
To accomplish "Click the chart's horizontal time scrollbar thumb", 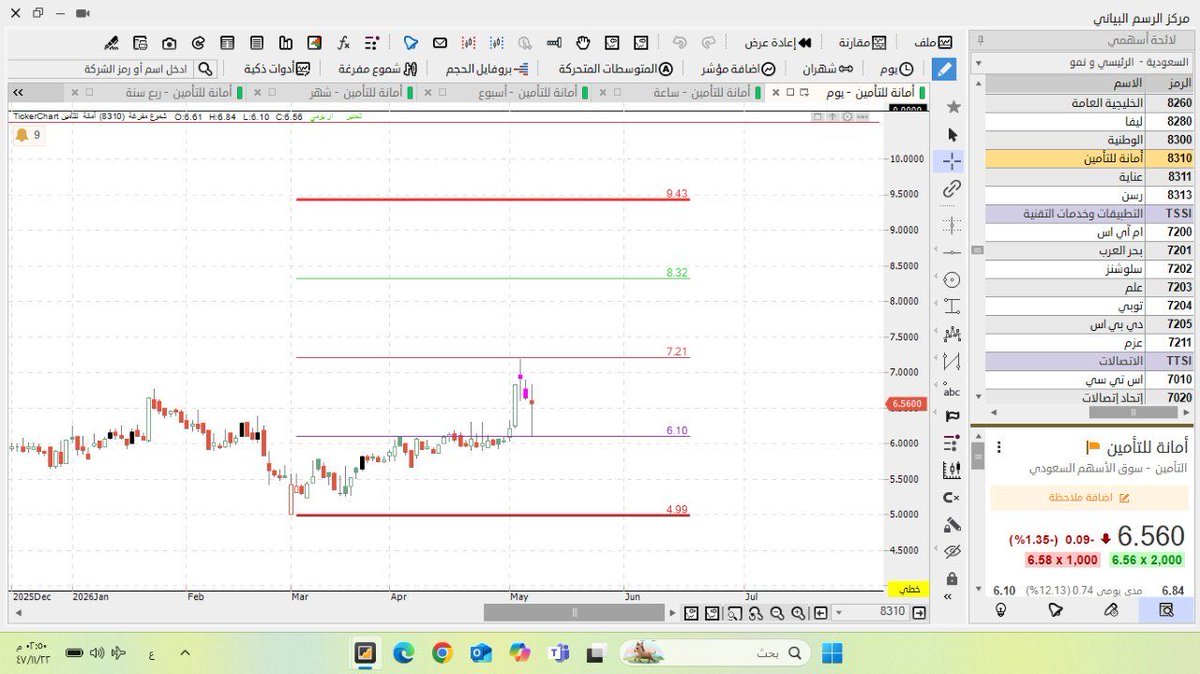I will pyautogui.click(x=574, y=613).
